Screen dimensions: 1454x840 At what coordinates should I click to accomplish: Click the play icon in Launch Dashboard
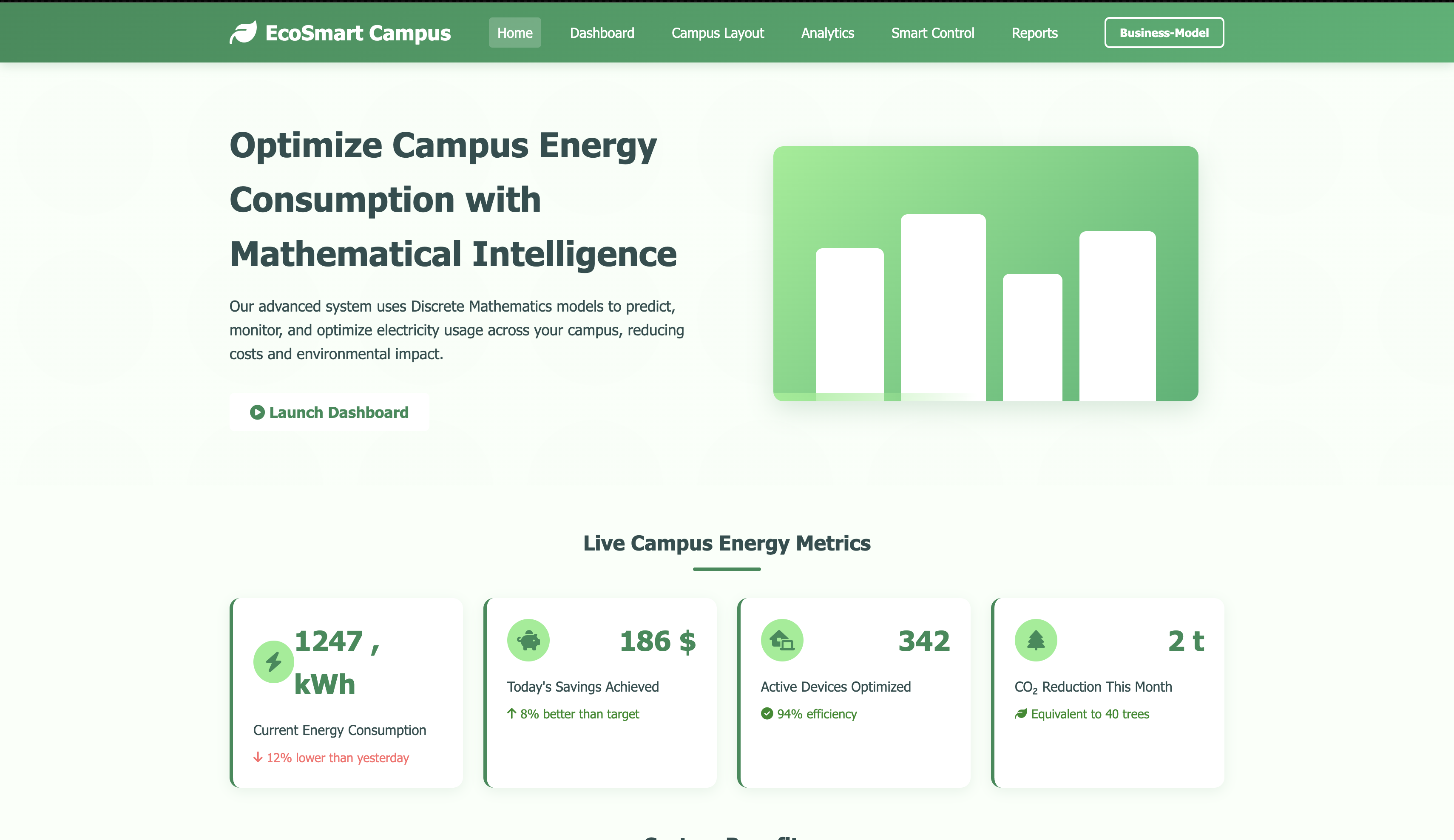257,412
